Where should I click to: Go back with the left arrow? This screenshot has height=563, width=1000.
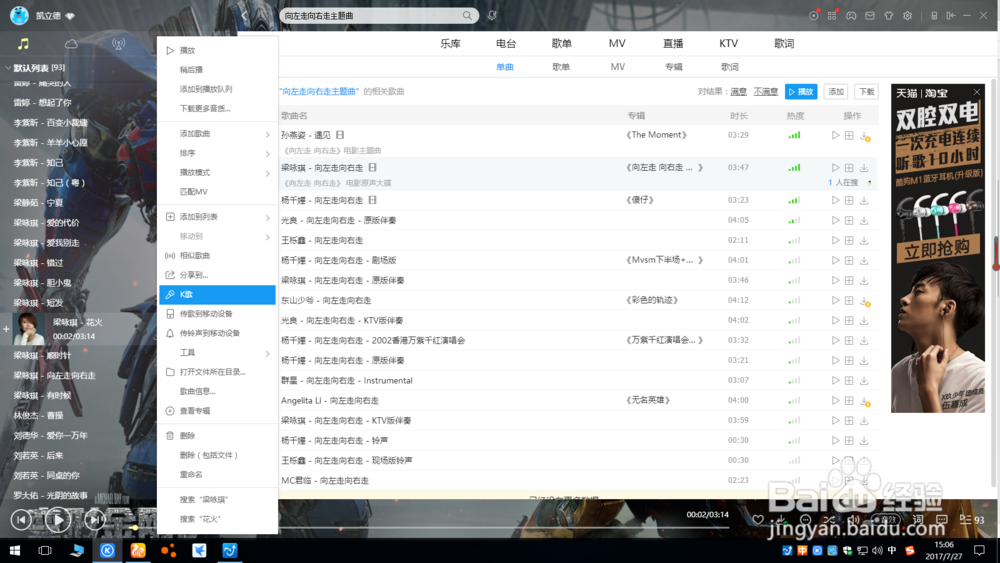point(244,15)
